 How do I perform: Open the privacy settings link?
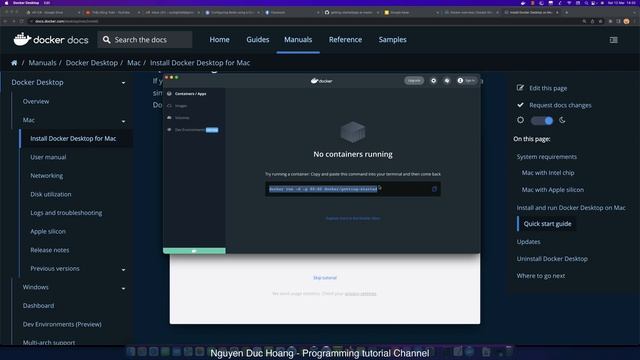click(360, 293)
